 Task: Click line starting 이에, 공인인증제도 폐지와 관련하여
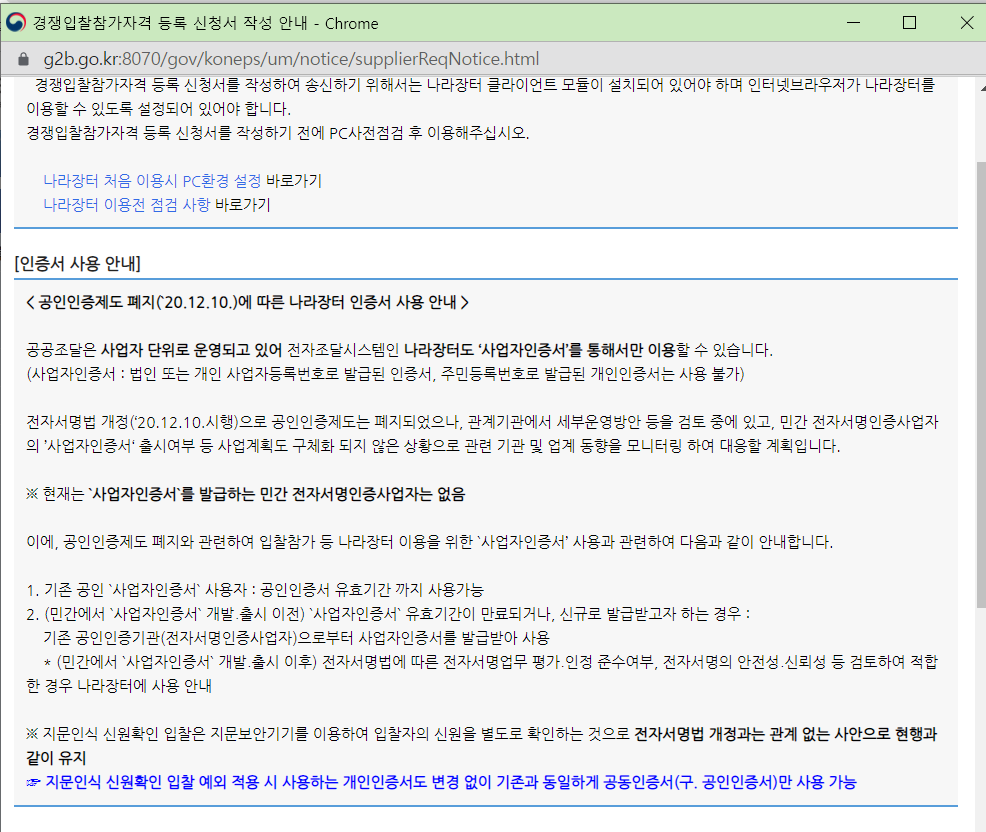[x=429, y=542]
